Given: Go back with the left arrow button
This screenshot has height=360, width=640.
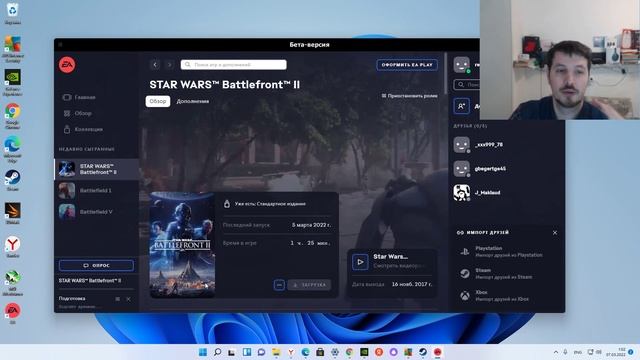Looking at the screenshot, I should (155, 64).
